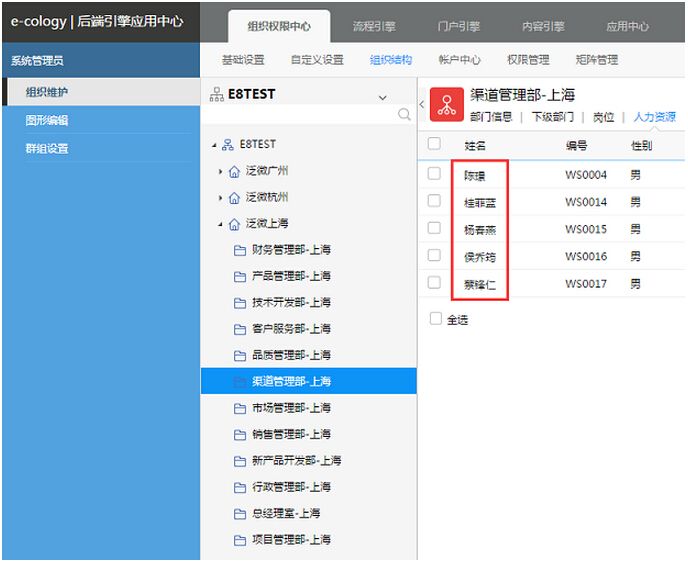Open the 部门信息 link
Image resolution: width=688 pixels, height=562 pixels.
pos(491,117)
